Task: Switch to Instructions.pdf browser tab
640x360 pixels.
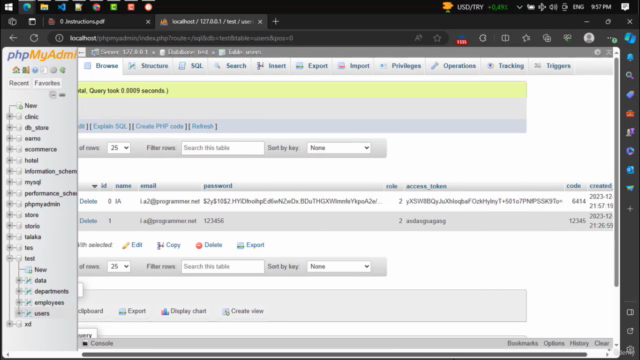Action: [99, 22]
